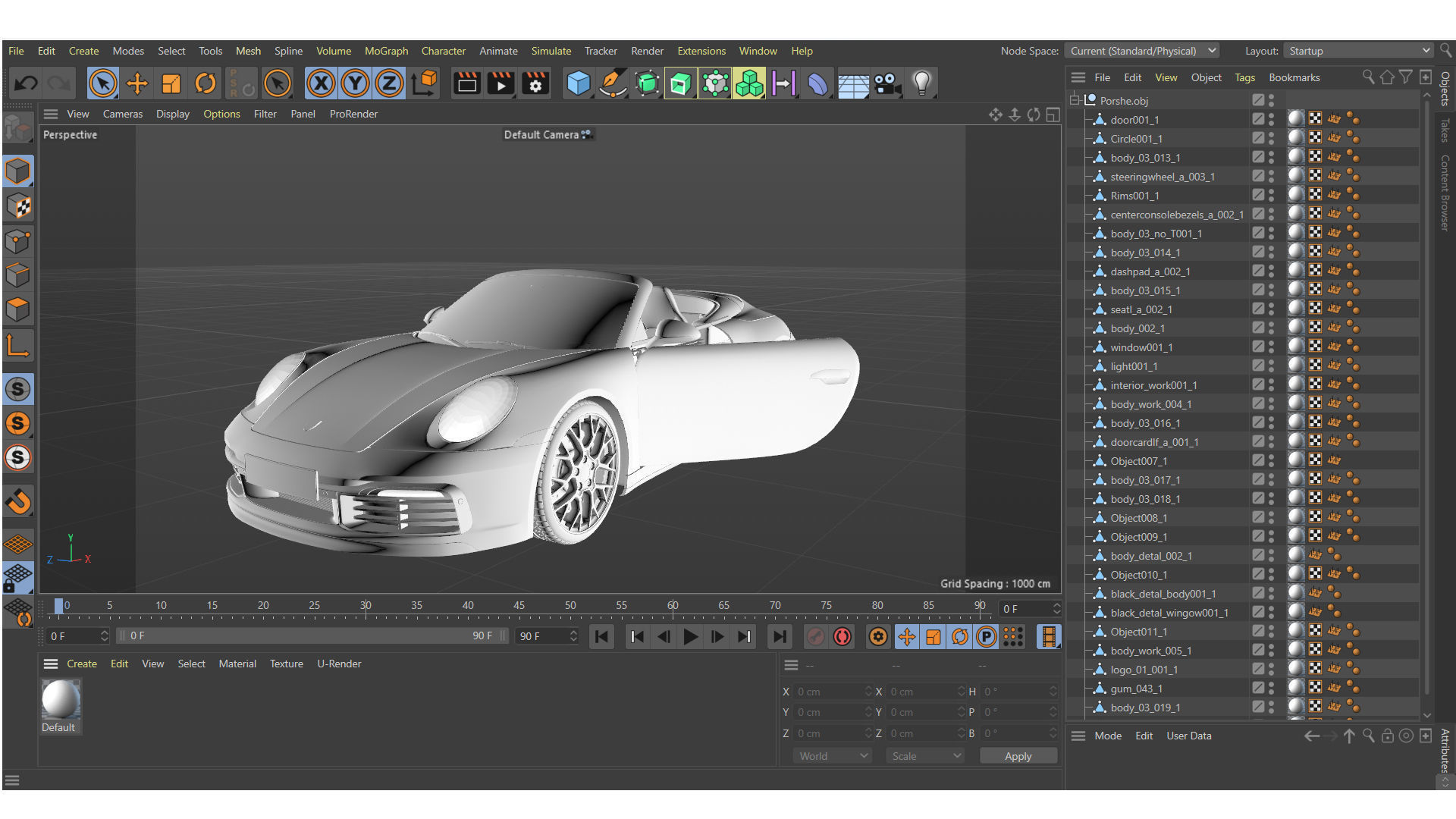The image size is (1456, 819).
Task: Toggle layer checkbox of door001_1
Action: [x=1258, y=119]
